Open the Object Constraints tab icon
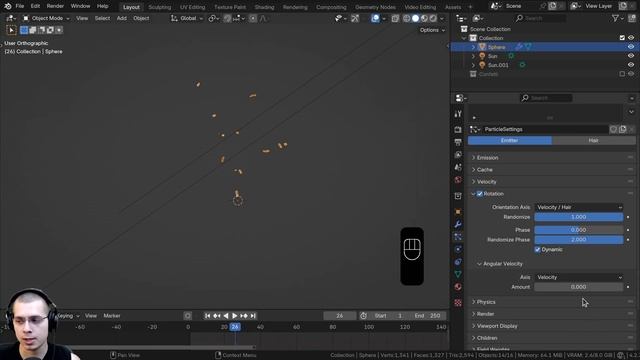Viewport: 640px width, 360px height. [x=458, y=262]
